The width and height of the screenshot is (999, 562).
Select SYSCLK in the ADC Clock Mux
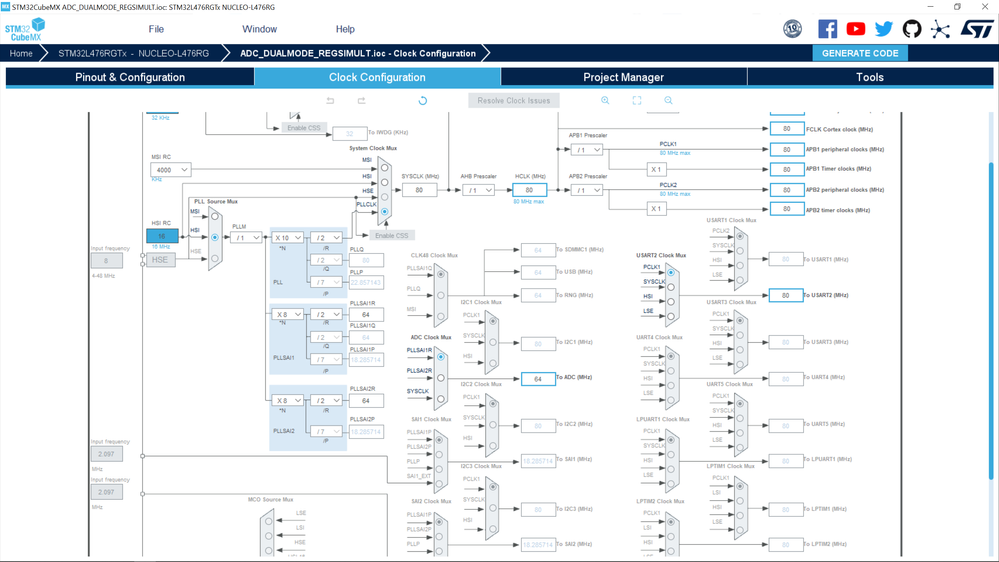tap(441, 399)
